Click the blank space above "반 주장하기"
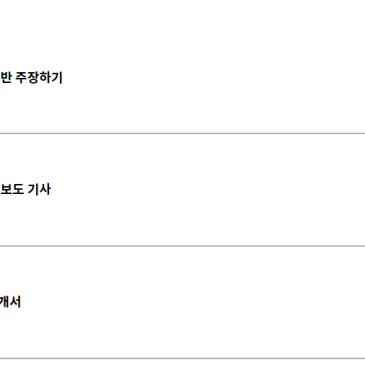 (x=182, y=33)
